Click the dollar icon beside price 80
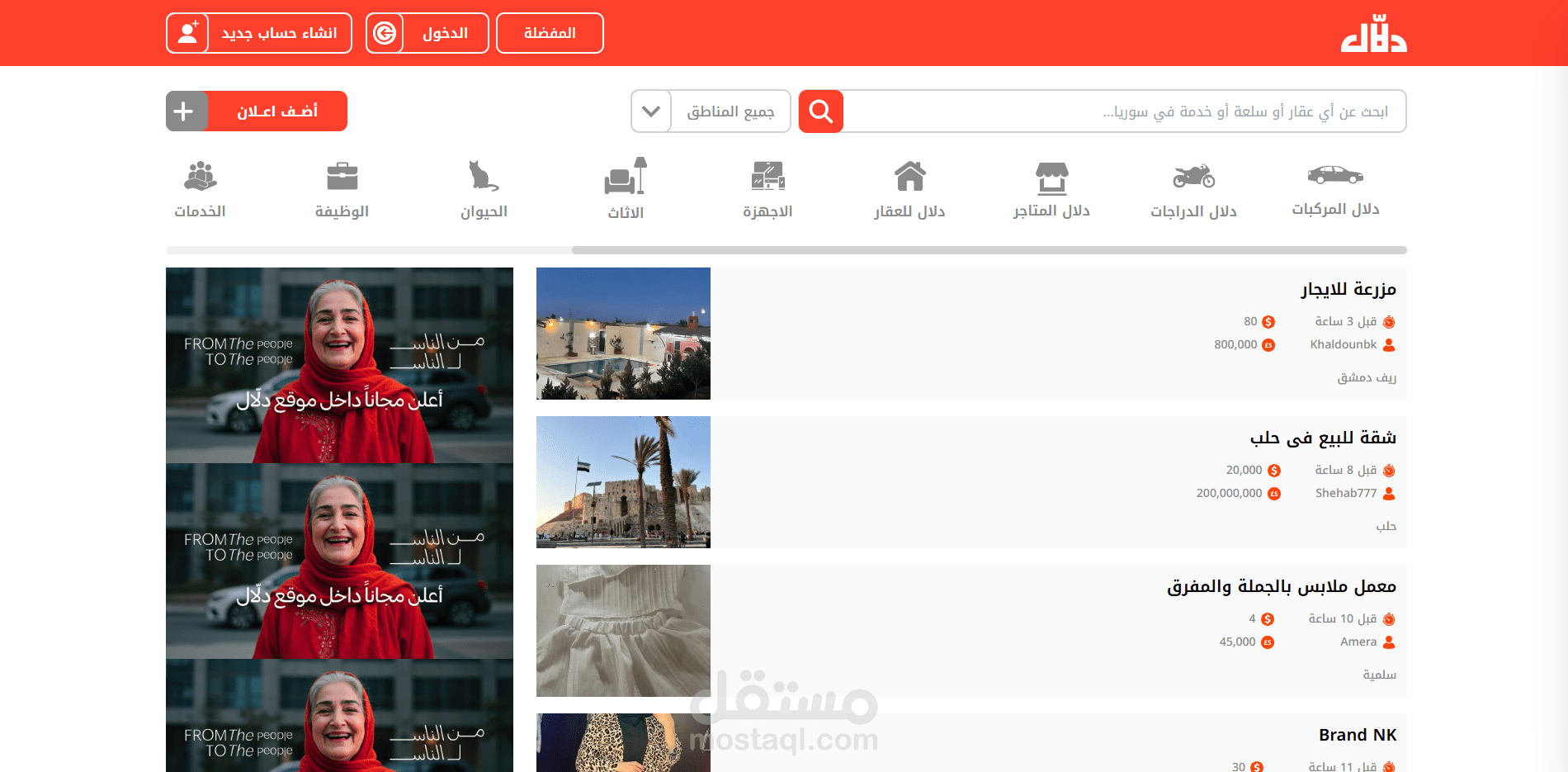Screen dimensions: 1568x772 [1268, 322]
